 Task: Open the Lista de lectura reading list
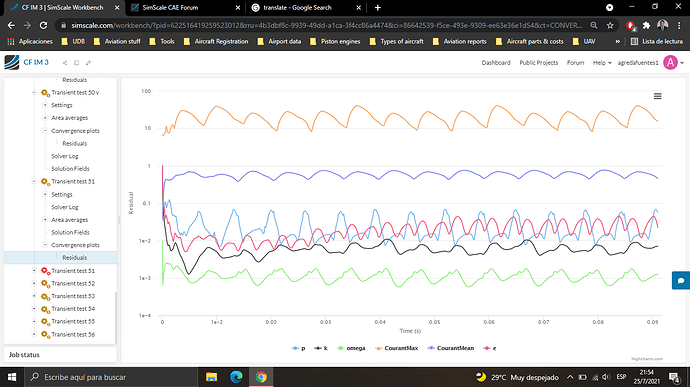coord(657,41)
